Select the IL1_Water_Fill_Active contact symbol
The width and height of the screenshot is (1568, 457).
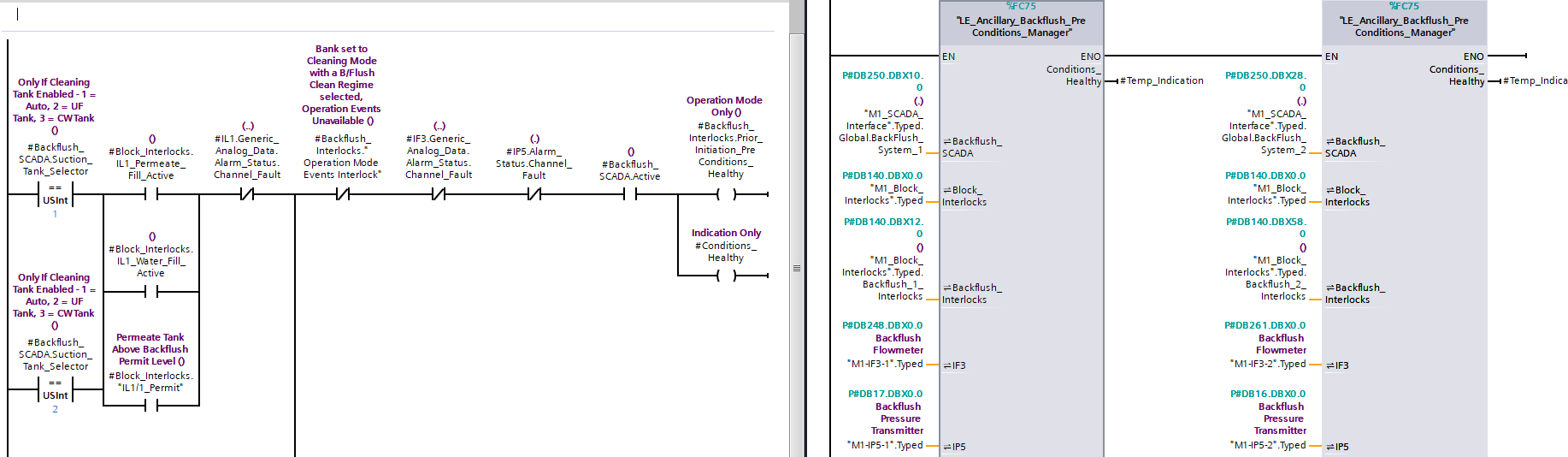point(151,292)
